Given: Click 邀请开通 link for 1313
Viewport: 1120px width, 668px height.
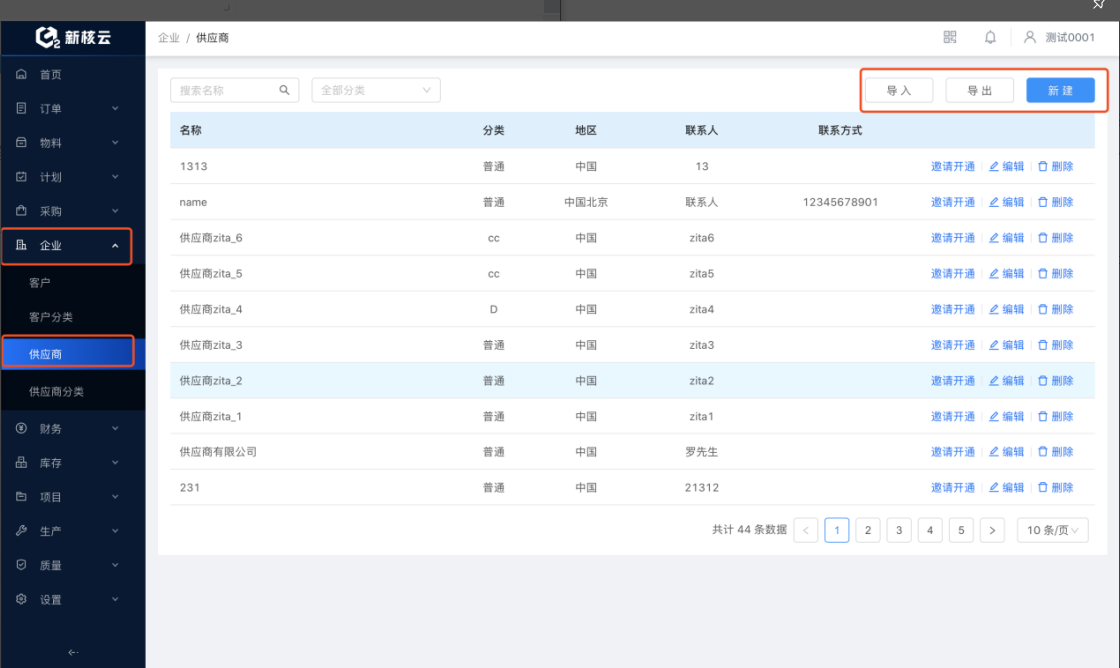Looking at the screenshot, I should coord(953,166).
